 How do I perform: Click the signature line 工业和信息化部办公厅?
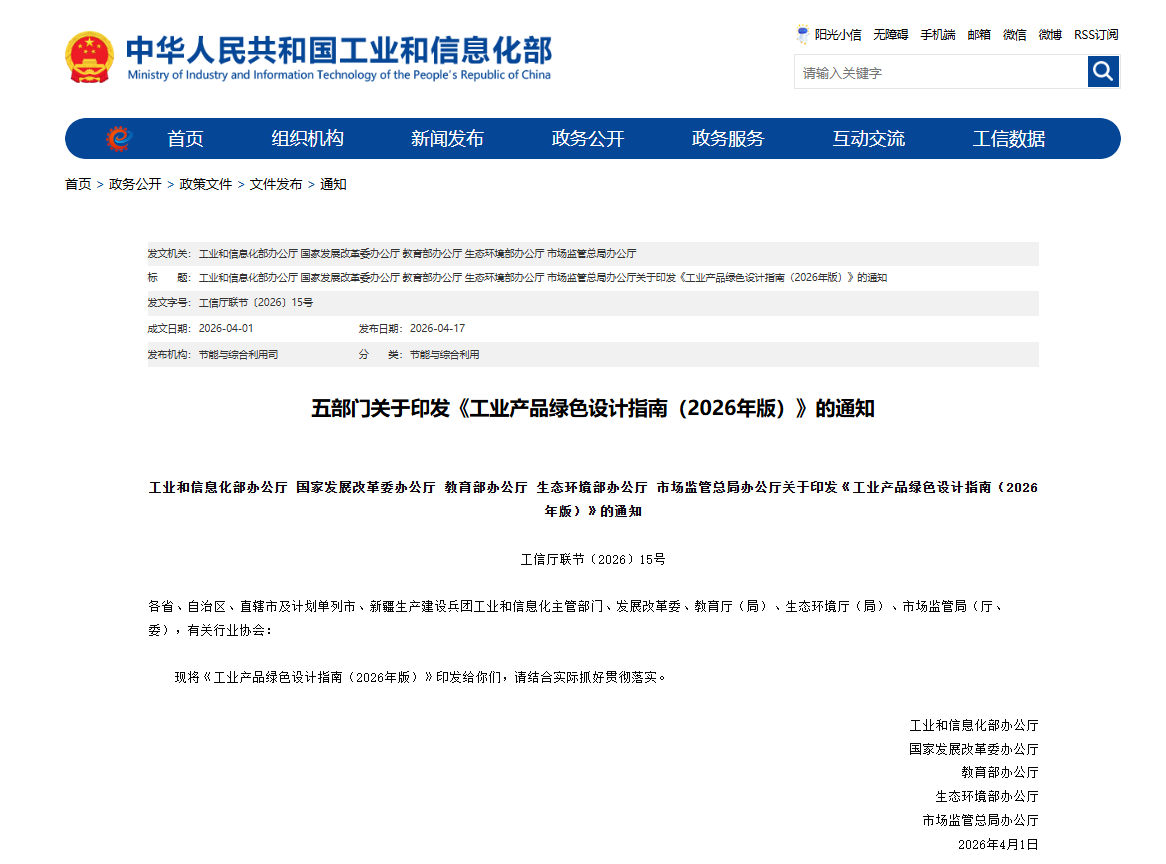[x=973, y=725]
